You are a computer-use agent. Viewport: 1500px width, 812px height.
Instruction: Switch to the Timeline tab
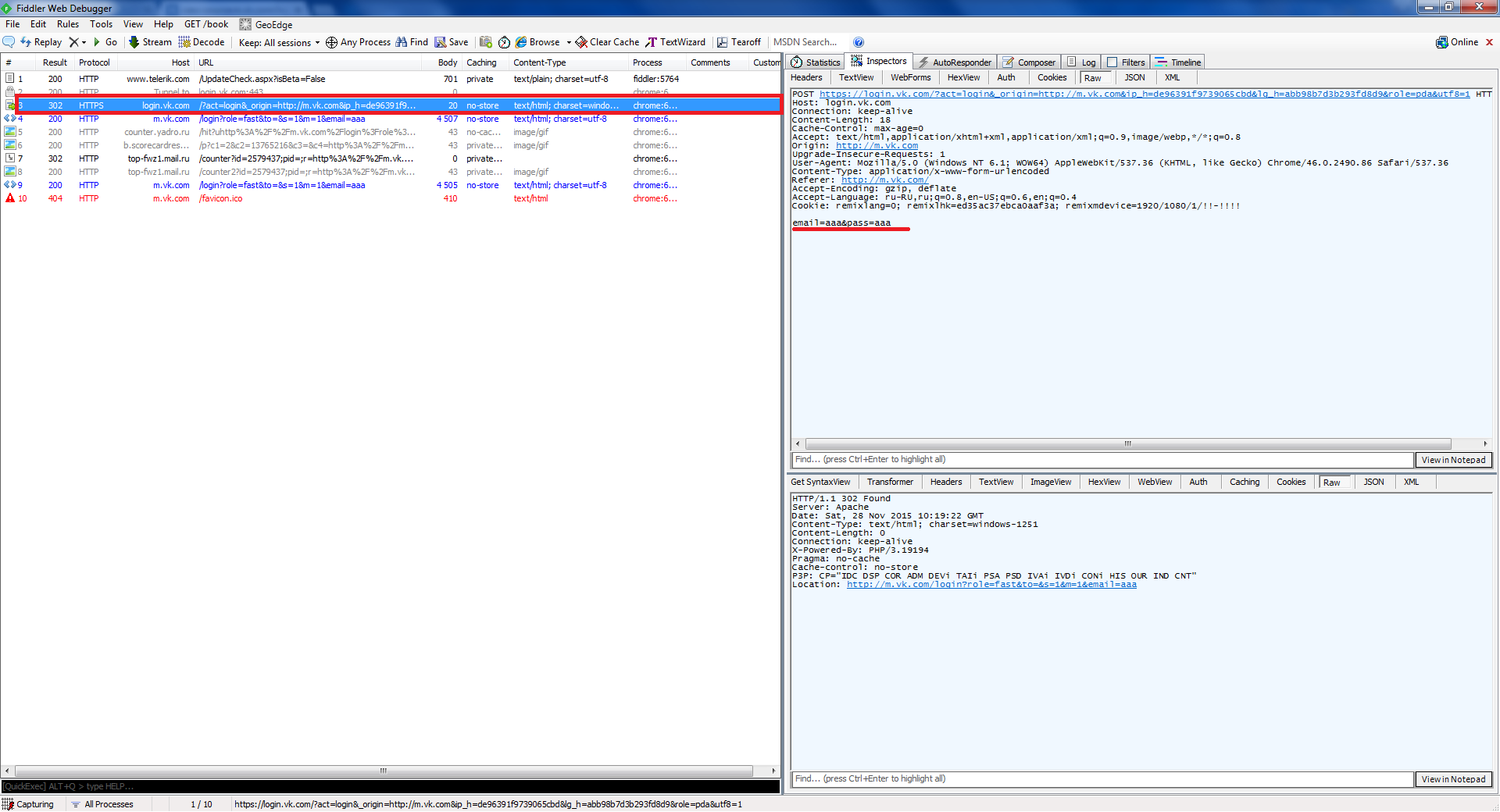click(x=1179, y=62)
